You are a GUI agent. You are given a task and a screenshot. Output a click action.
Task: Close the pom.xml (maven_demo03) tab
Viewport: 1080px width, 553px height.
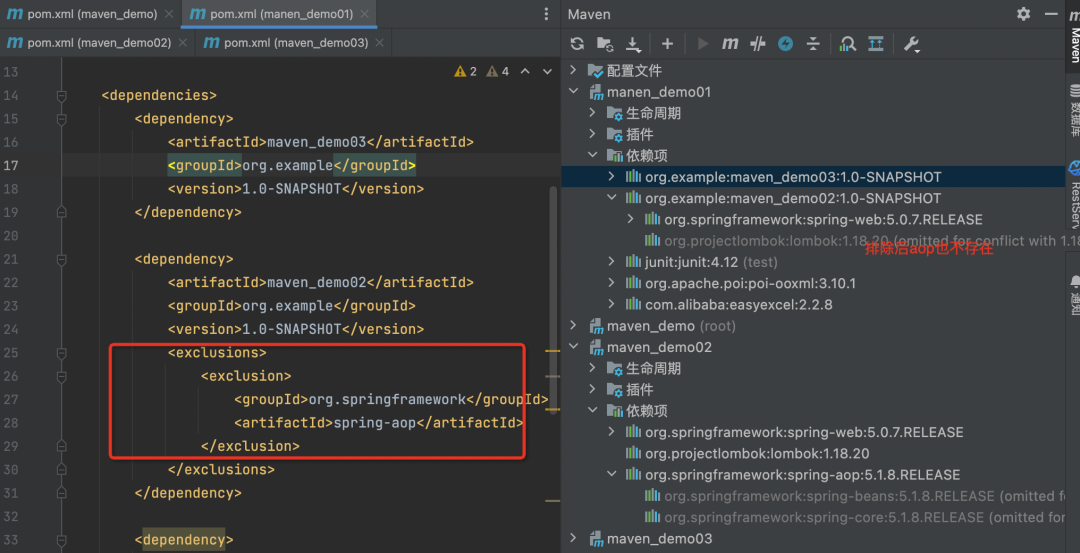(x=380, y=43)
